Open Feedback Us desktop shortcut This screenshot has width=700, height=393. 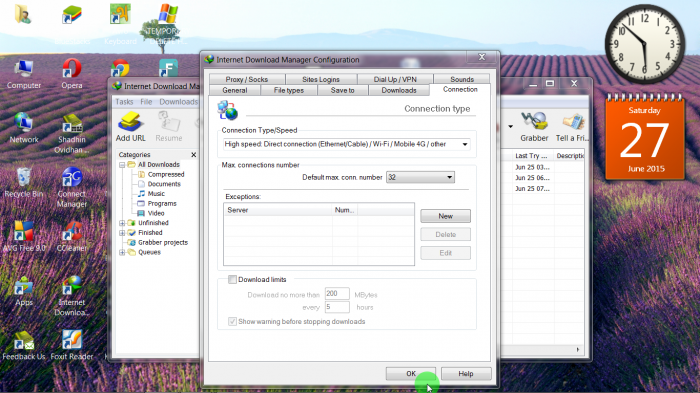(24, 345)
